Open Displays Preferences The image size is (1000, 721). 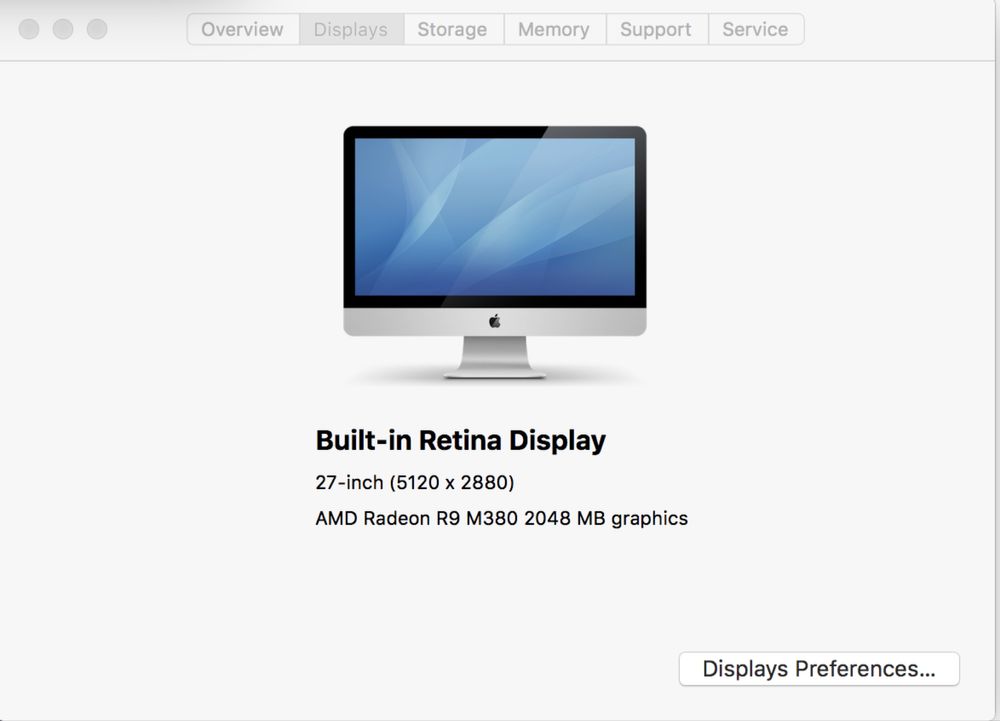coord(819,669)
